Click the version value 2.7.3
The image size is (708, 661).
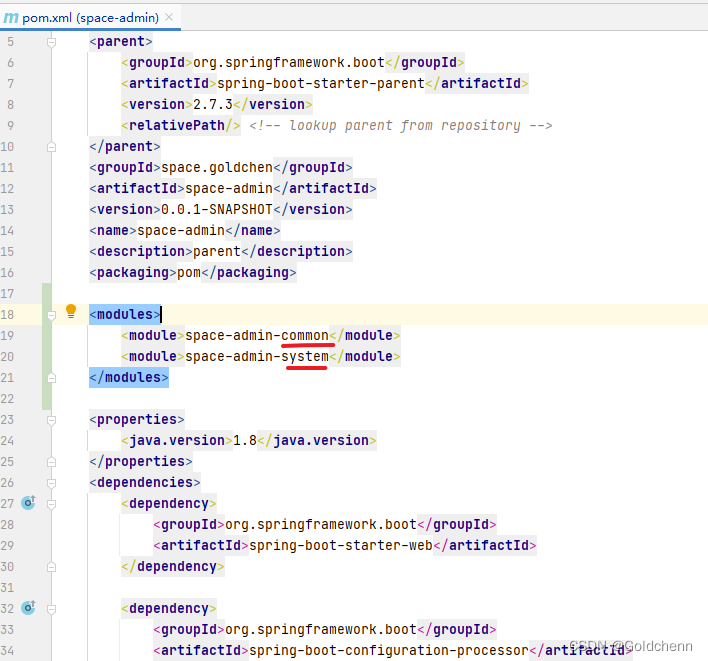213,104
